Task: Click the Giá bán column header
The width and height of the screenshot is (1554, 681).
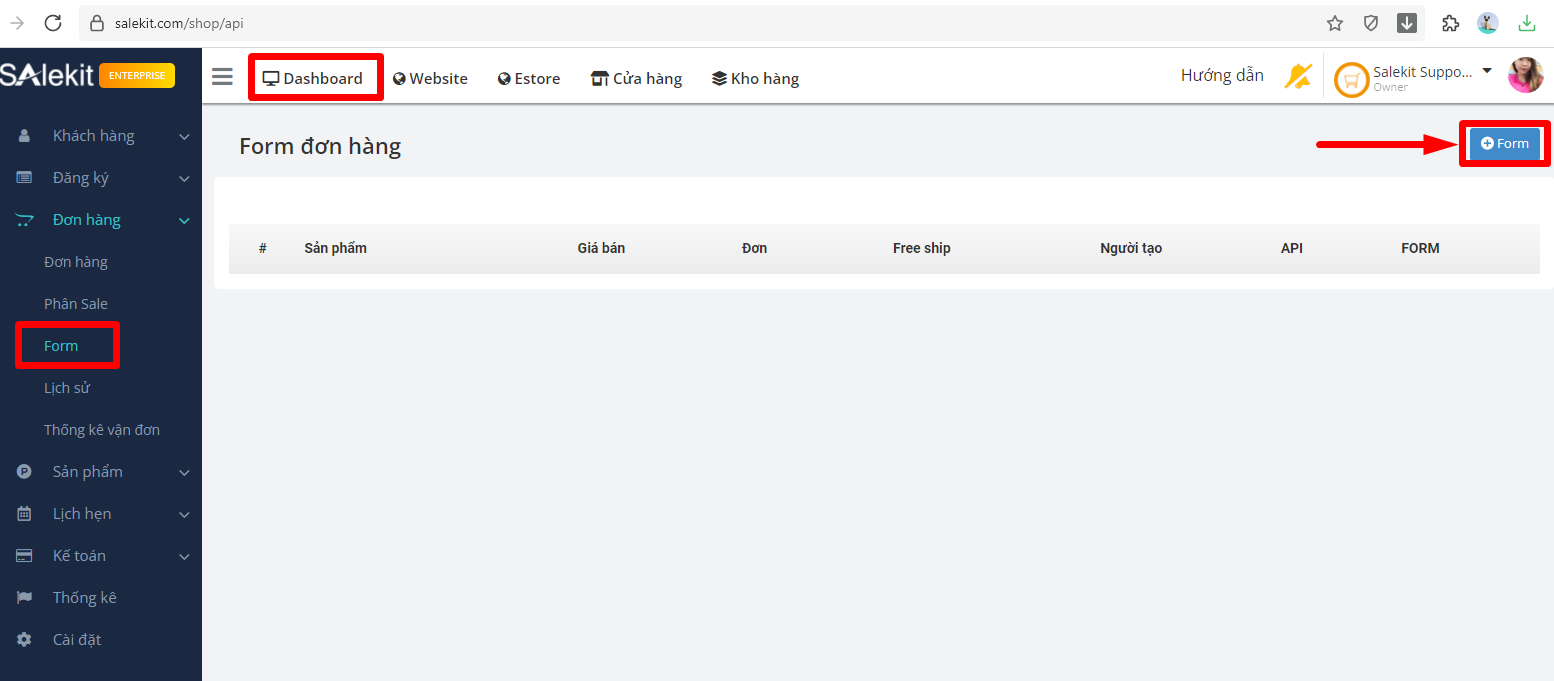Action: [601, 248]
